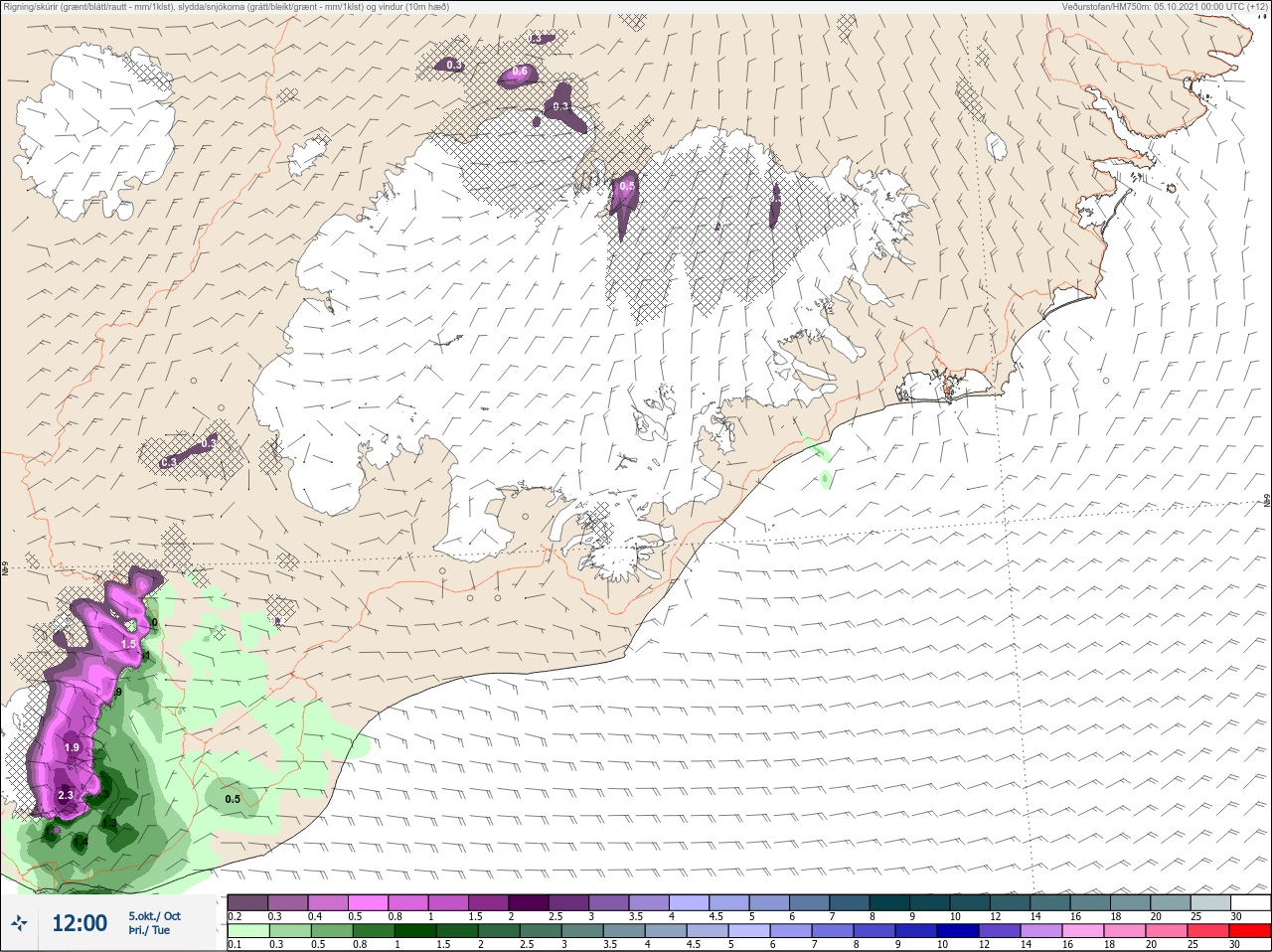This screenshot has width=1272, height=952.
Task: Pick the white 30 legend swatch
Action: coord(1250,902)
